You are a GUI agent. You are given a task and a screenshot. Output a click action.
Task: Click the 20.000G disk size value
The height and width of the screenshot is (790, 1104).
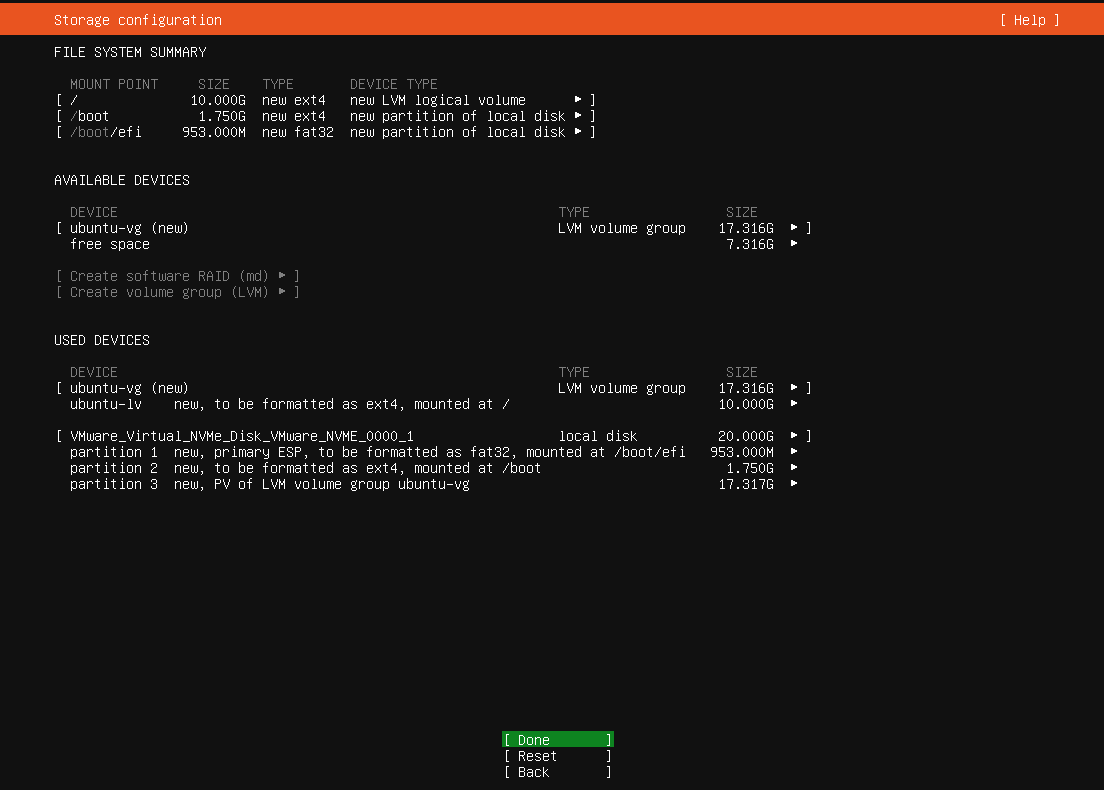[746, 436]
